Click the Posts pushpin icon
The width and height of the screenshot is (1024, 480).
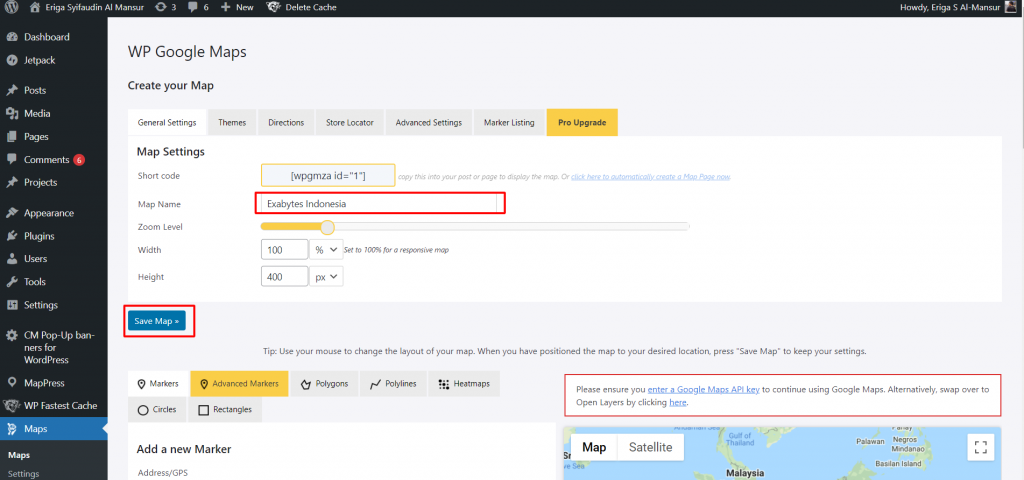pos(12,90)
